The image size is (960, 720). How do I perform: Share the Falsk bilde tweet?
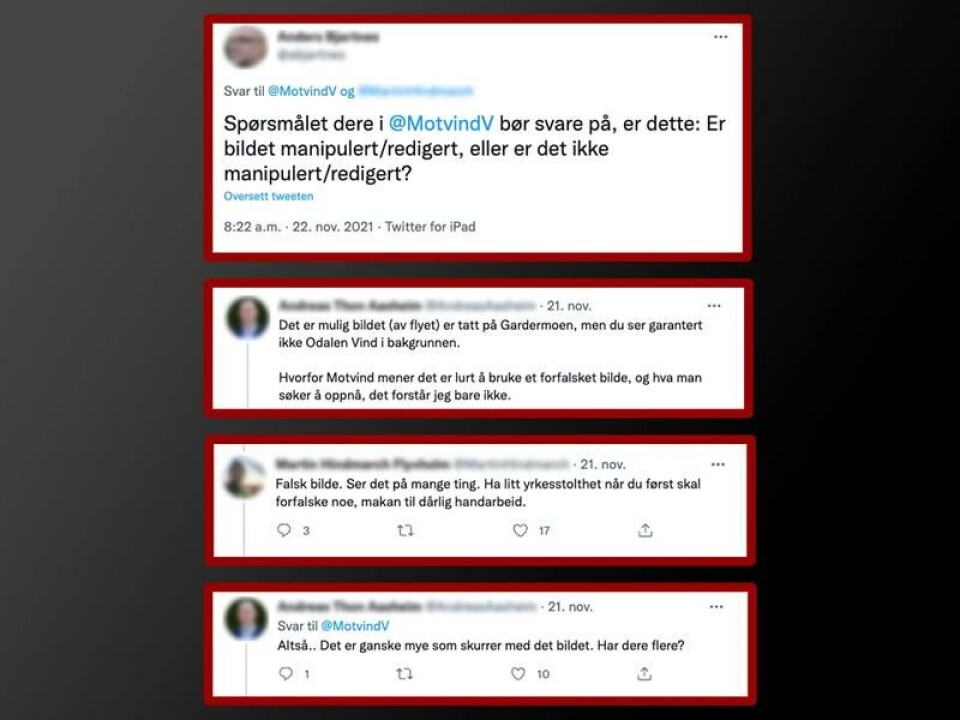click(645, 530)
